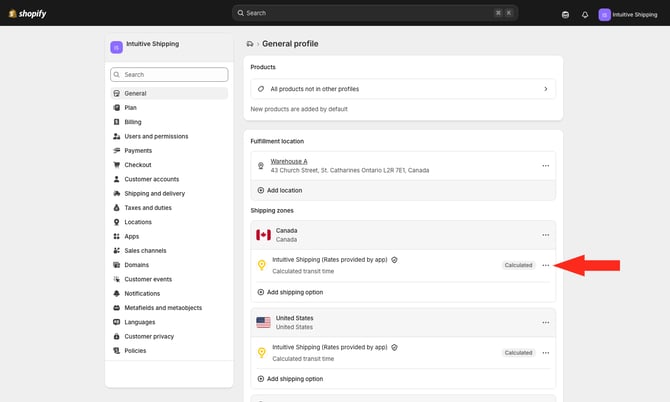The image size is (670, 402).
Task: Click the shipping truck breadcrumb icon
Action: [250, 44]
